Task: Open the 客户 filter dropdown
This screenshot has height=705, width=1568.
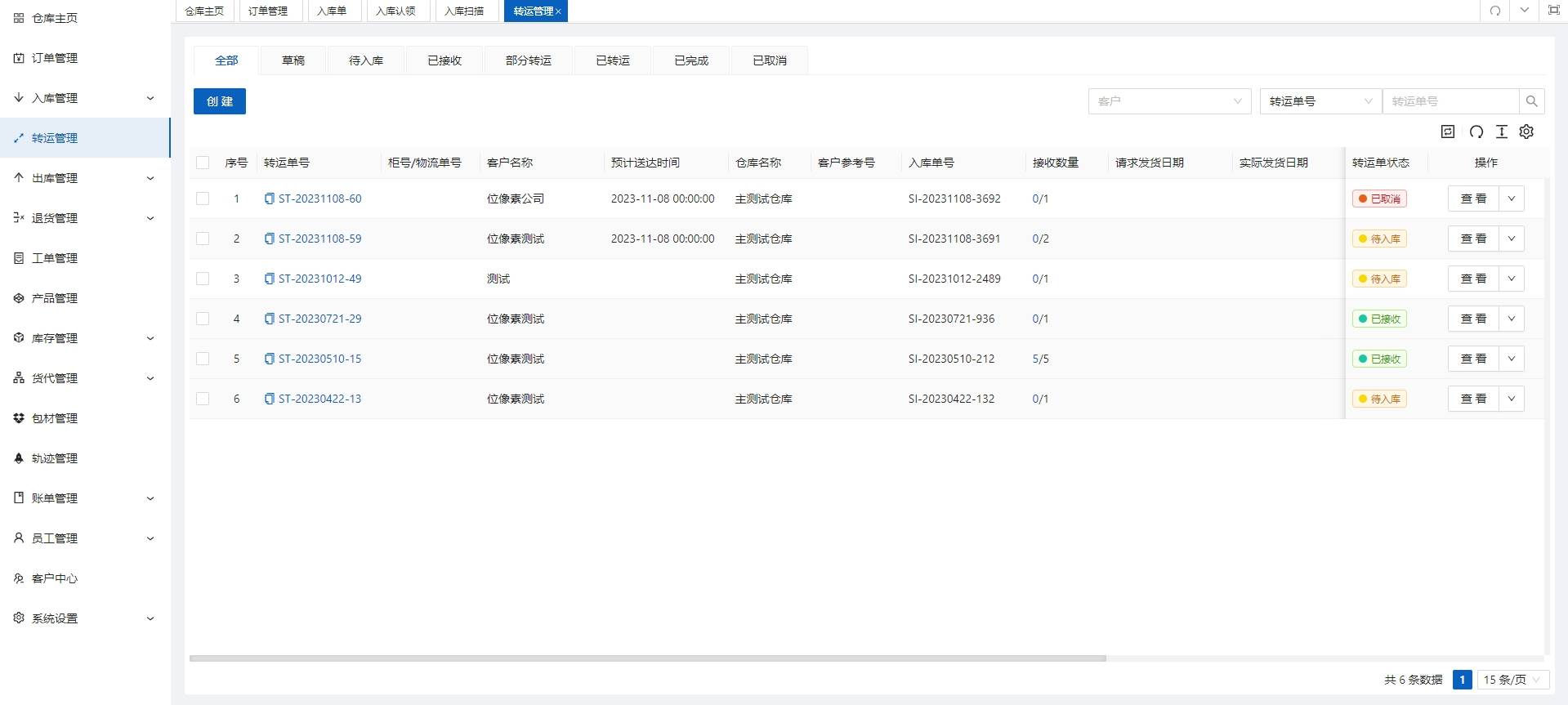Action: (x=1168, y=101)
